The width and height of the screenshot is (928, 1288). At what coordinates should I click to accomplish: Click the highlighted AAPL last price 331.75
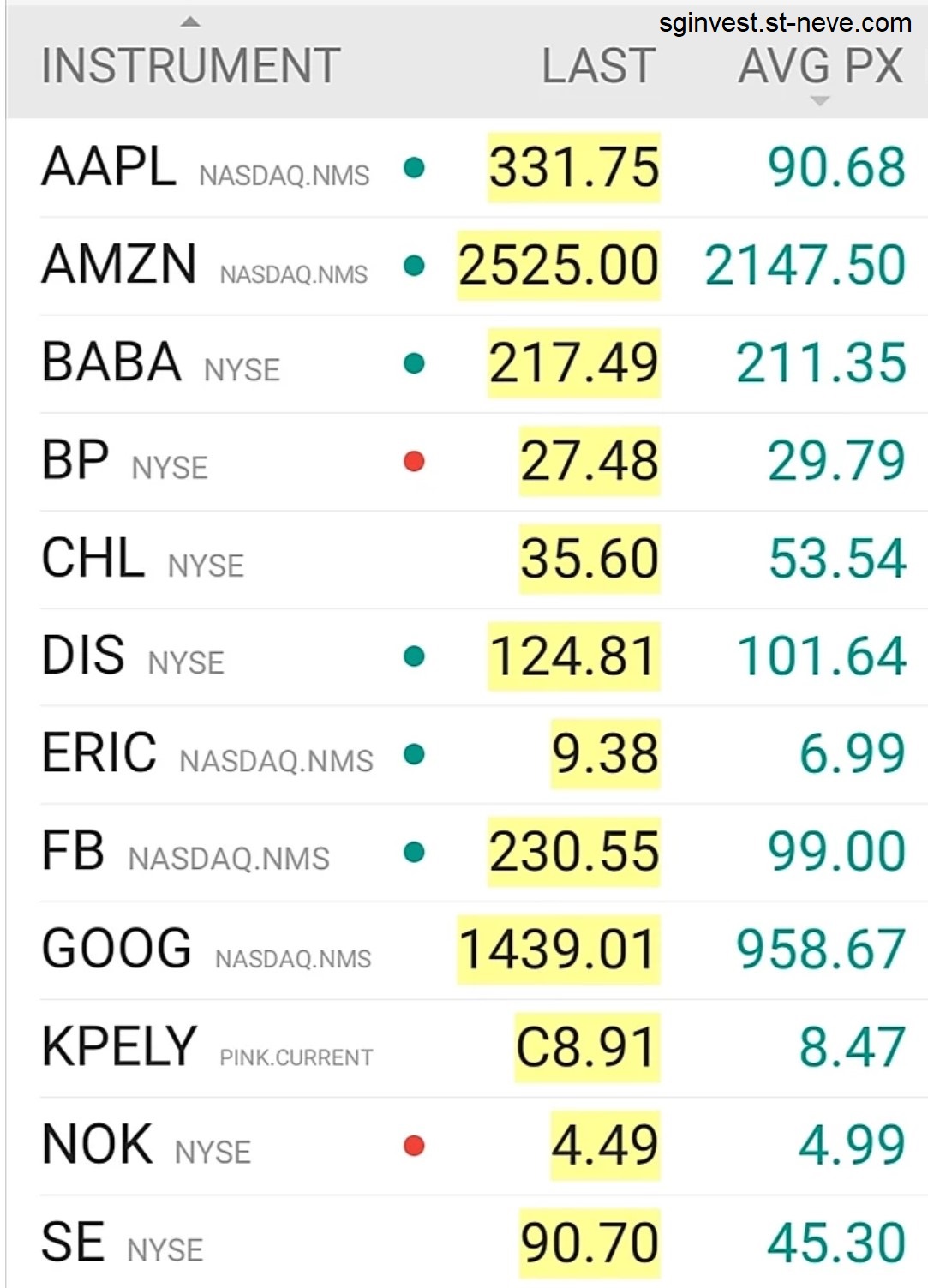[x=574, y=168]
